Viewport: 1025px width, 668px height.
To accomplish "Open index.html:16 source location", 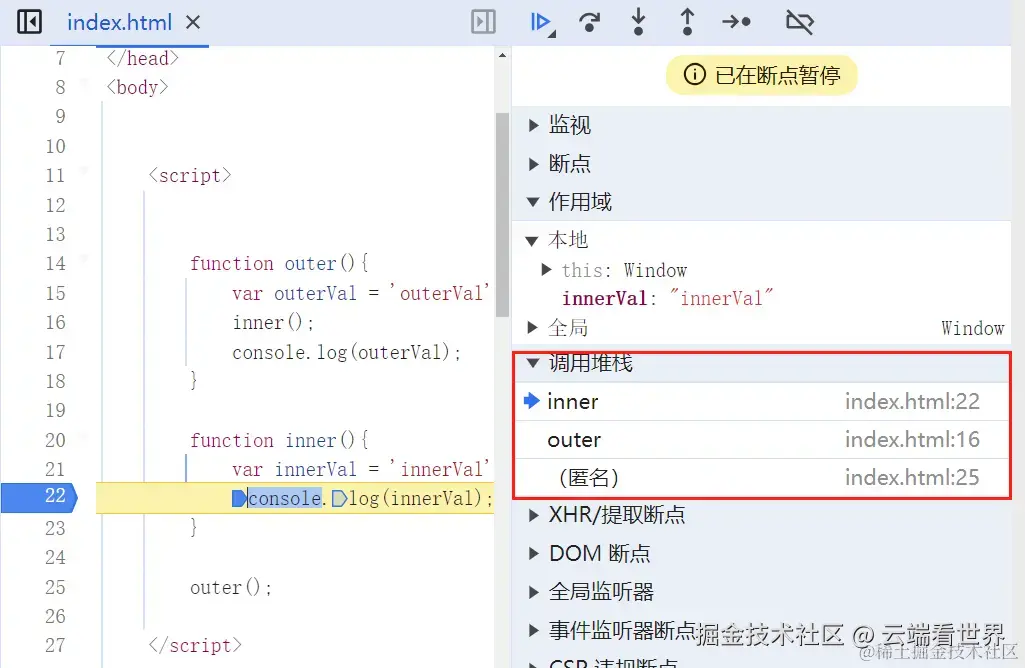I will [912, 439].
